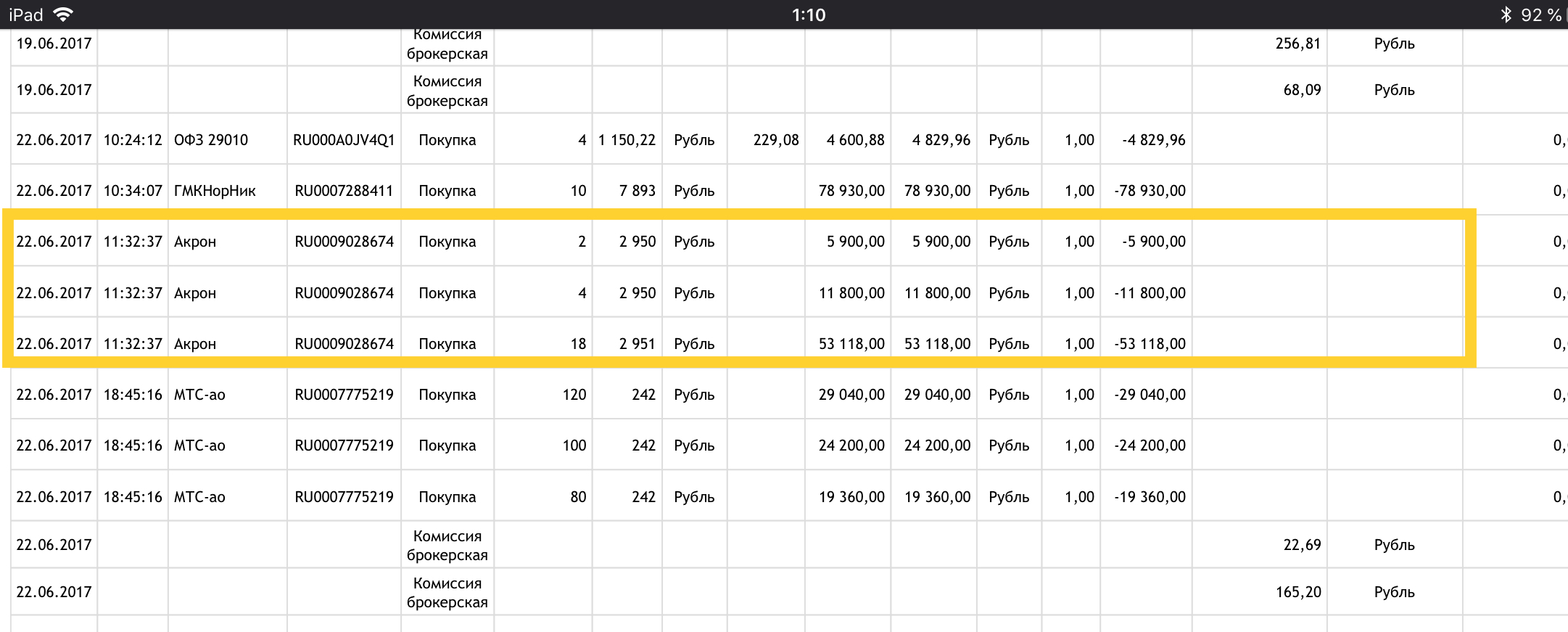Tap the 92 % battery indicator

pyautogui.click(x=1540, y=15)
